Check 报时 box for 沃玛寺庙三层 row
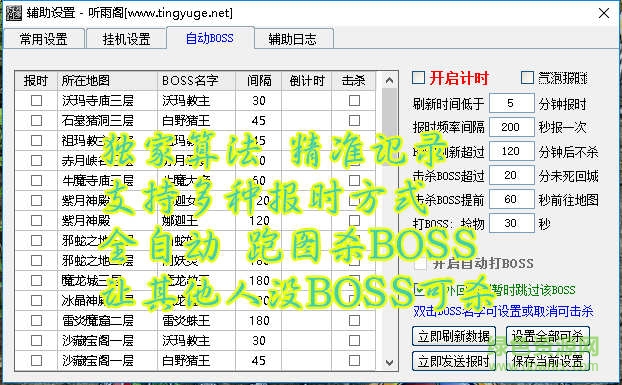The width and height of the screenshot is (622, 385). click(36, 101)
